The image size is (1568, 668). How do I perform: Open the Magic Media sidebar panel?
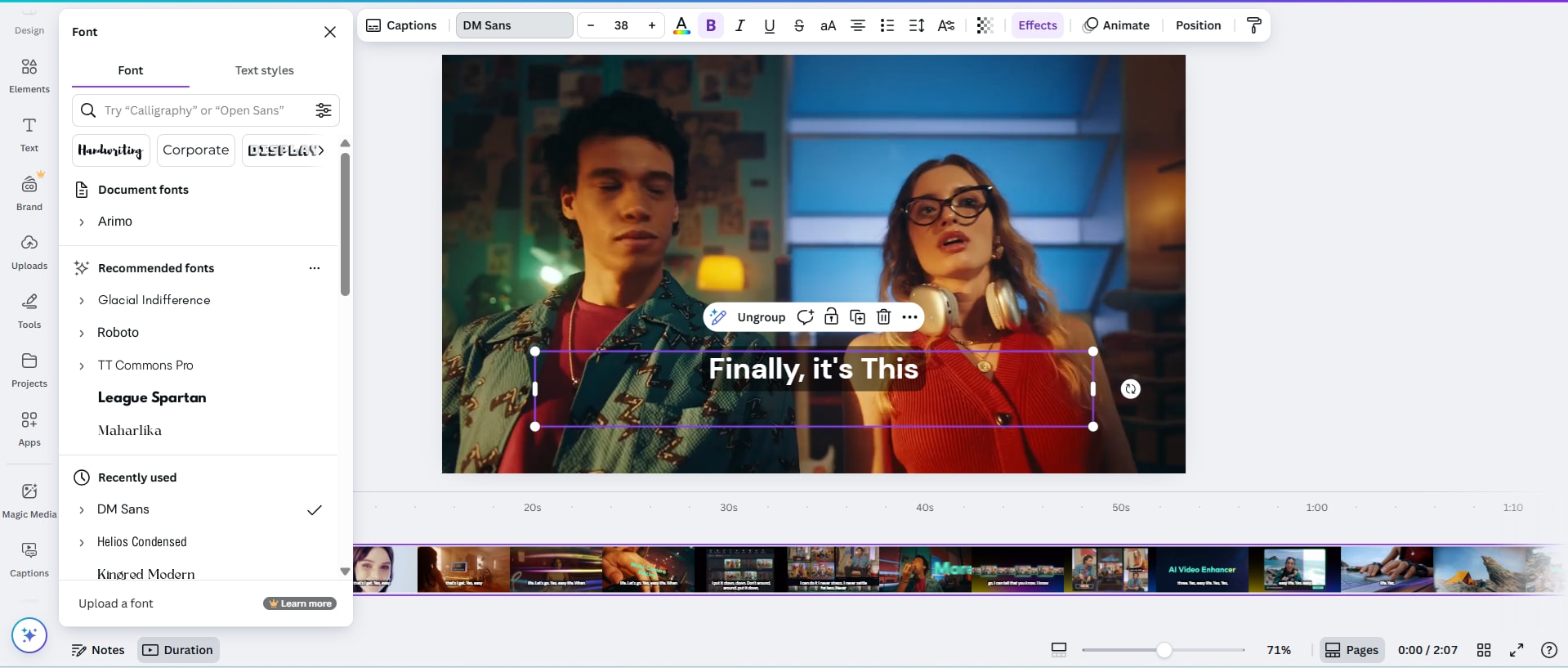pos(29,500)
